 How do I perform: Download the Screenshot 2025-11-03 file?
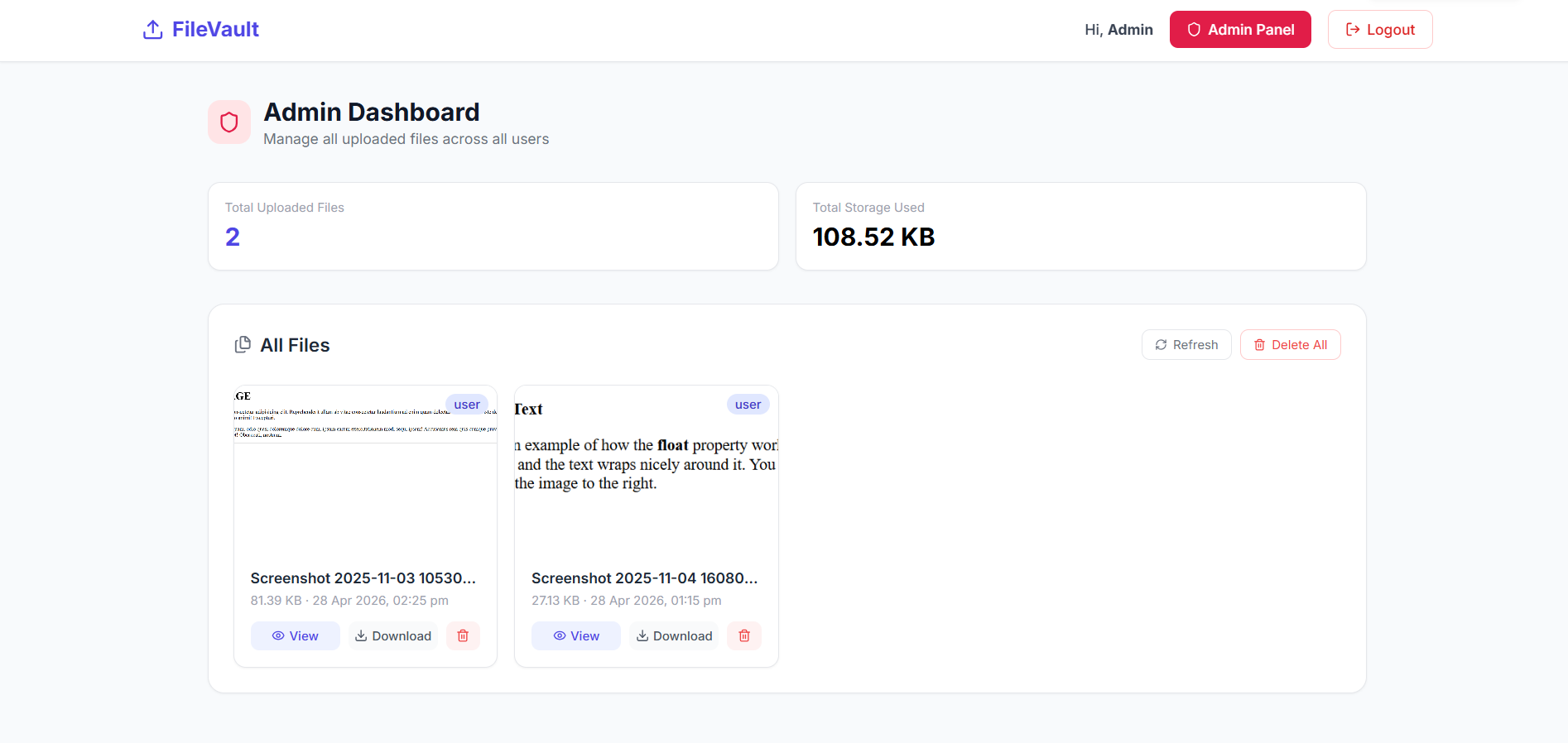tap(393, 635)
